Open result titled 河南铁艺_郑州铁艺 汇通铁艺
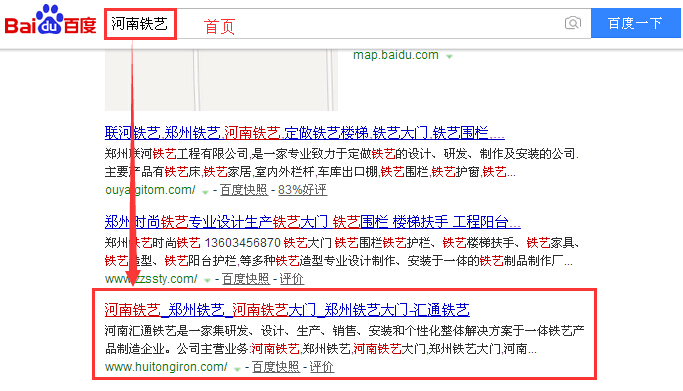This screenshot has width=683, height=391. [x=287, y=310]
